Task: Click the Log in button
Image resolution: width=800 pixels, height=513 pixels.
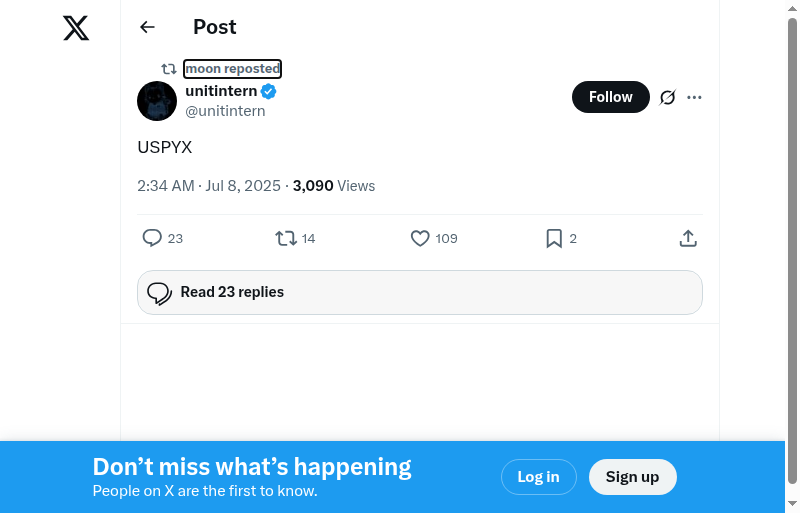Action: coord(538,477)
